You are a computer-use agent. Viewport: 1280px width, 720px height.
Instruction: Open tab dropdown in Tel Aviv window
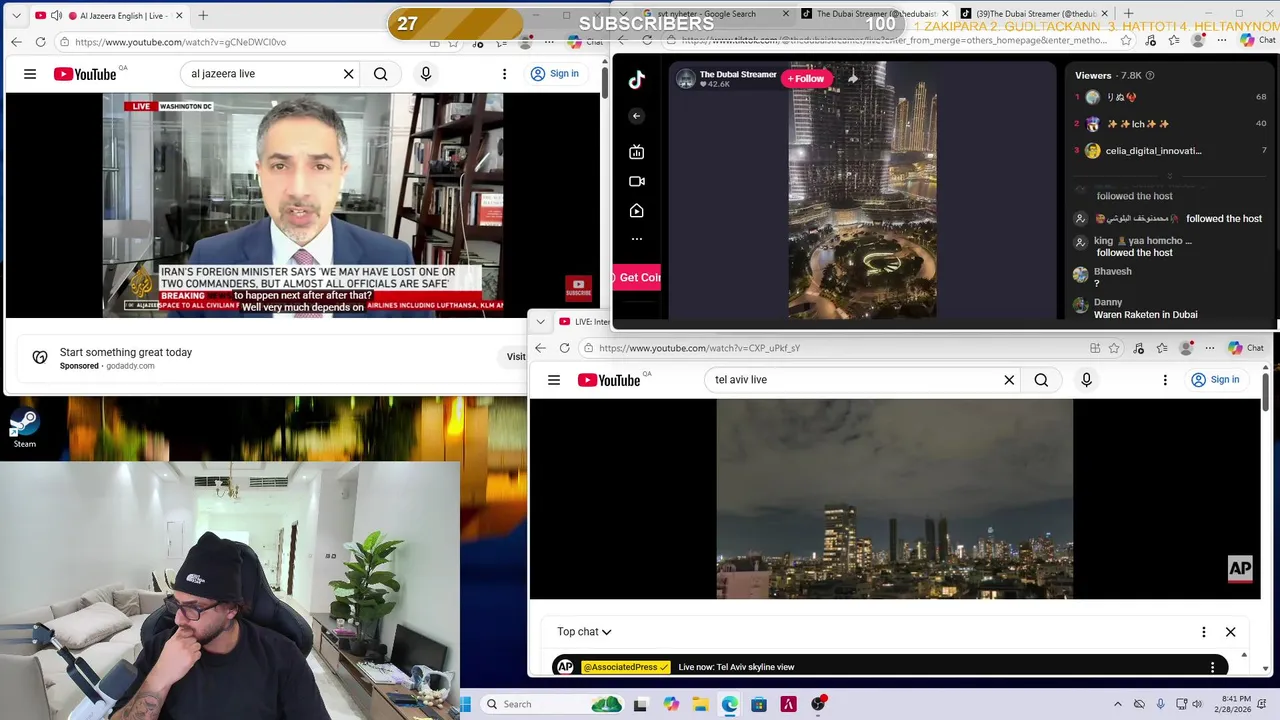[541, 322]
